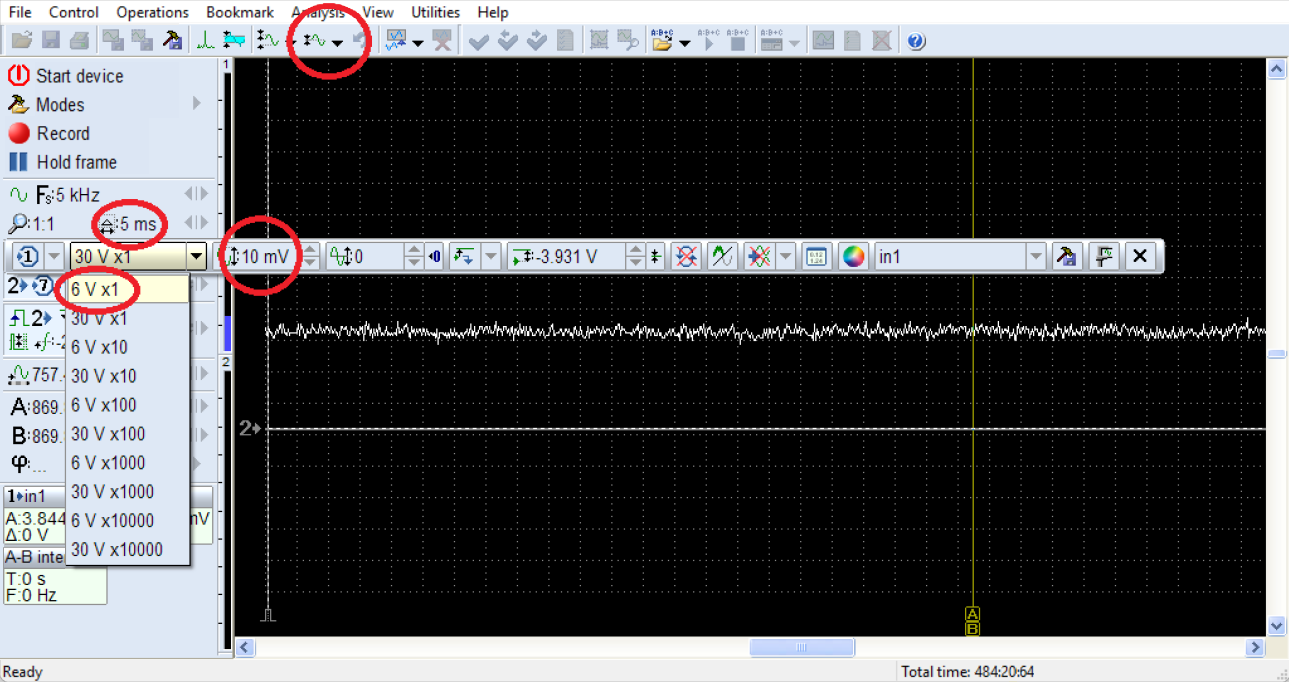Click the 1:1 zoom magnifier setting
This screenshot has height=682, width=1289.
click(32, 224)
